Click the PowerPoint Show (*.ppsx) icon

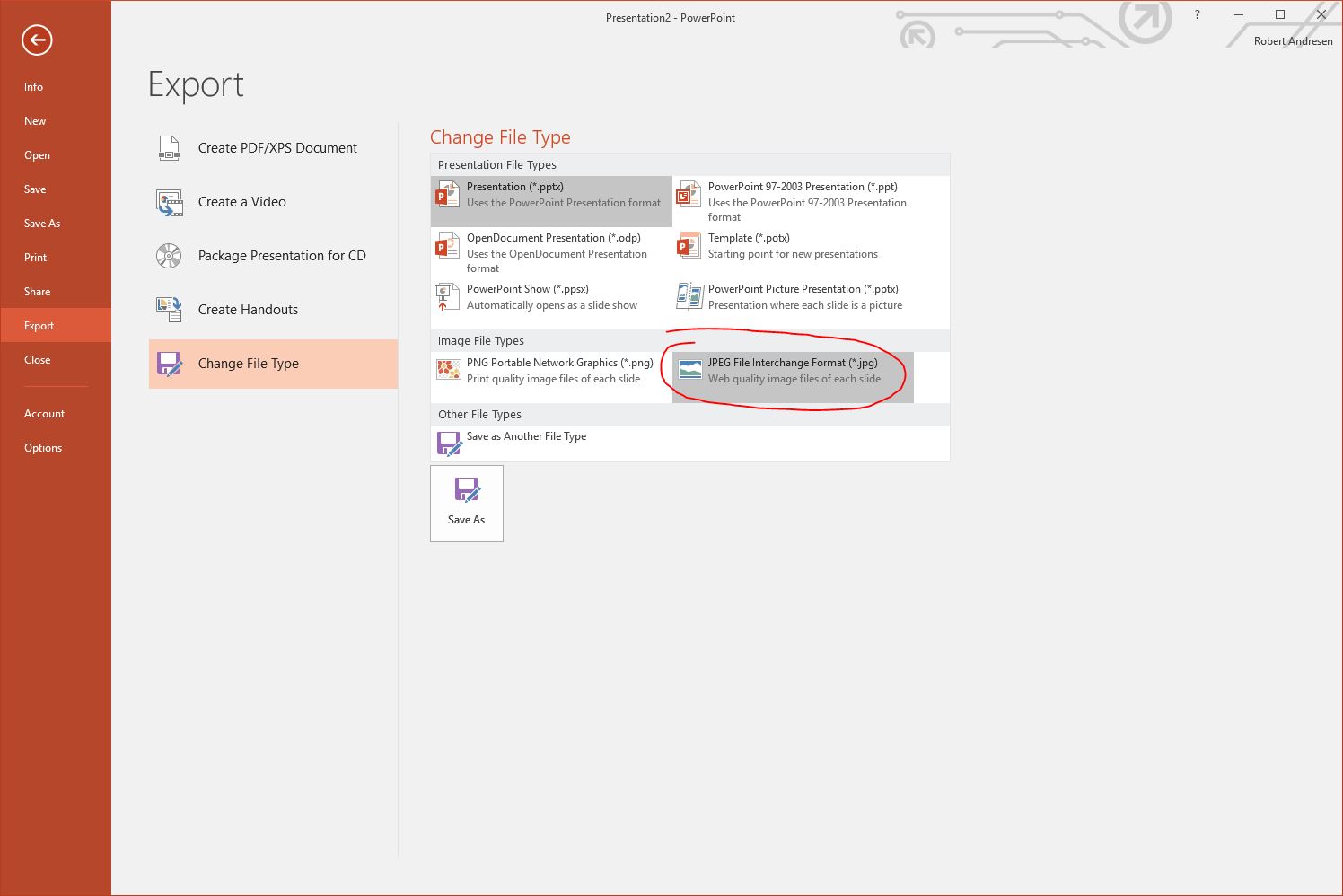[447, 297]
